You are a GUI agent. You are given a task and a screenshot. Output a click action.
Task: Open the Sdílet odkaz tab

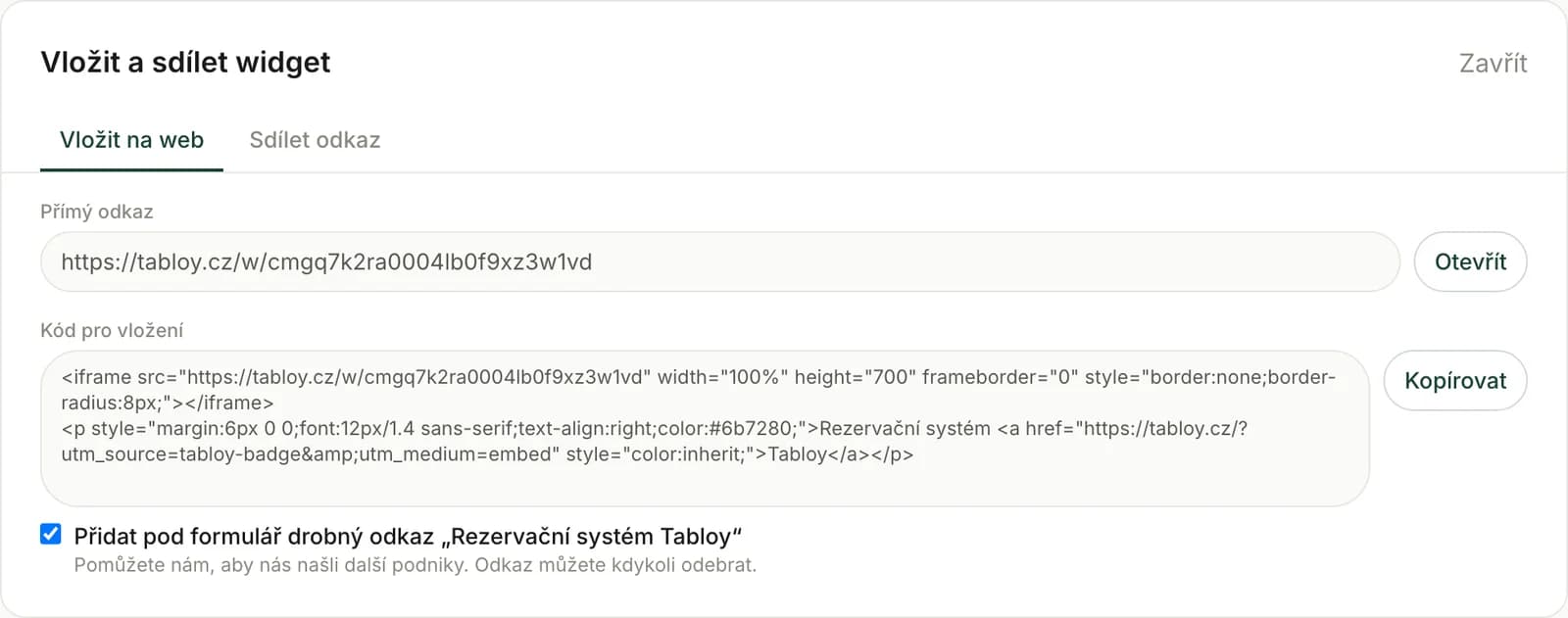click(315, 140)
